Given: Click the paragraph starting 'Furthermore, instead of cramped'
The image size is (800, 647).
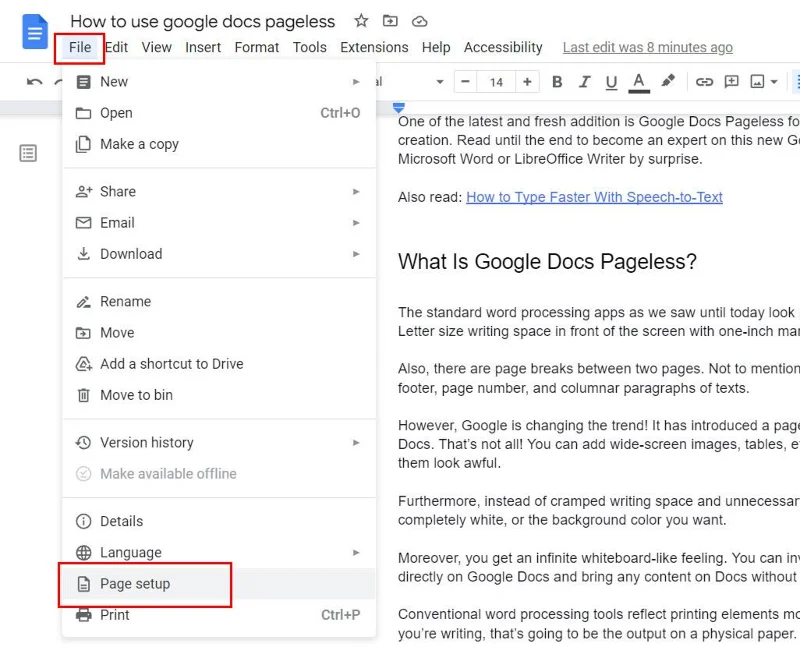Looking at the screenshot, I should click(x=598, y=510).
